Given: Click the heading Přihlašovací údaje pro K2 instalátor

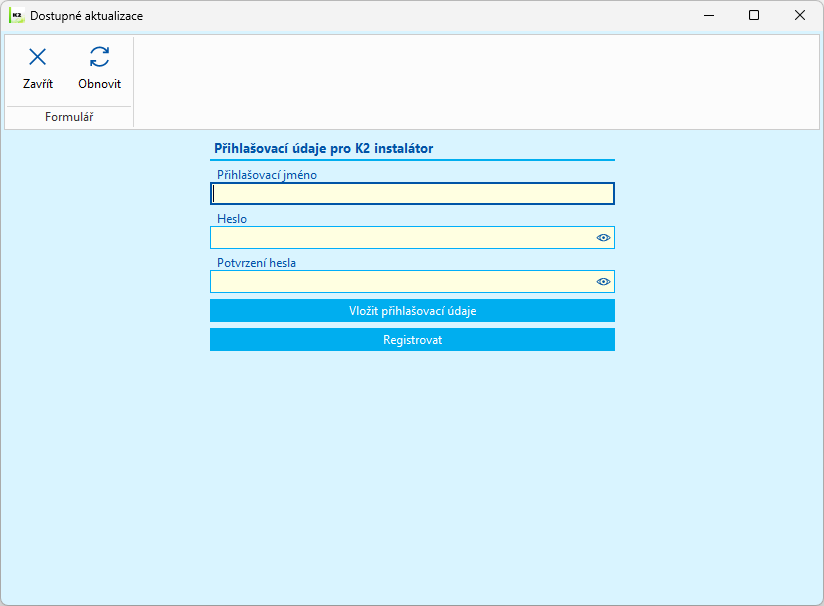Looking at the screenshot, I should 323,148.
